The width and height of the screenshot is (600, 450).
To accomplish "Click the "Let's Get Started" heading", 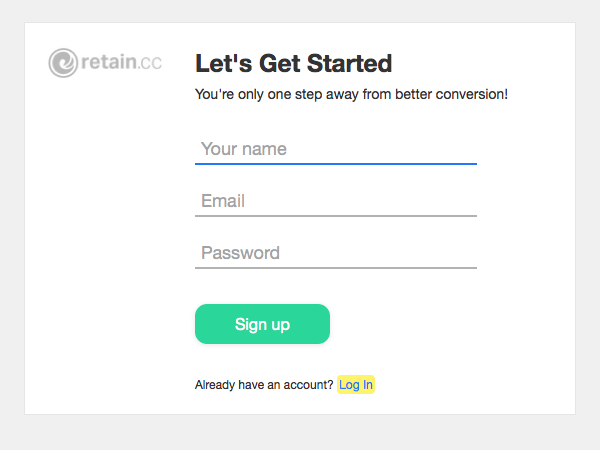I will tap(294, 63).
